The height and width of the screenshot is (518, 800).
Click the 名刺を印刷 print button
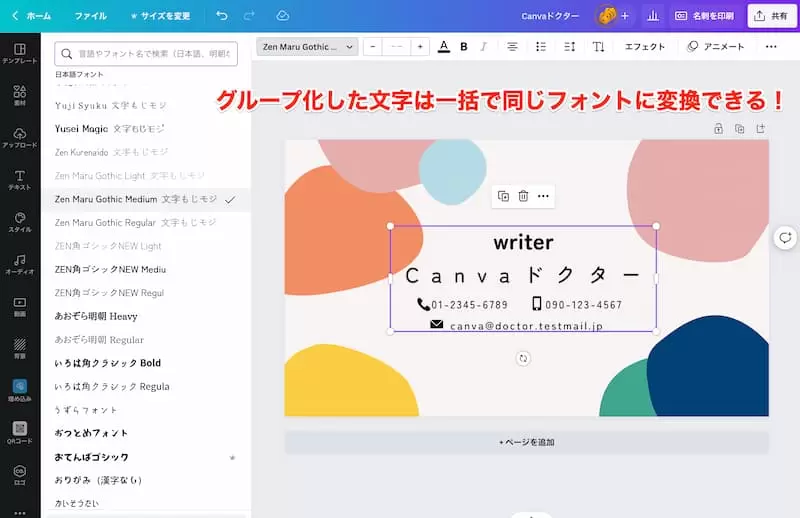(x=705, y=16)
